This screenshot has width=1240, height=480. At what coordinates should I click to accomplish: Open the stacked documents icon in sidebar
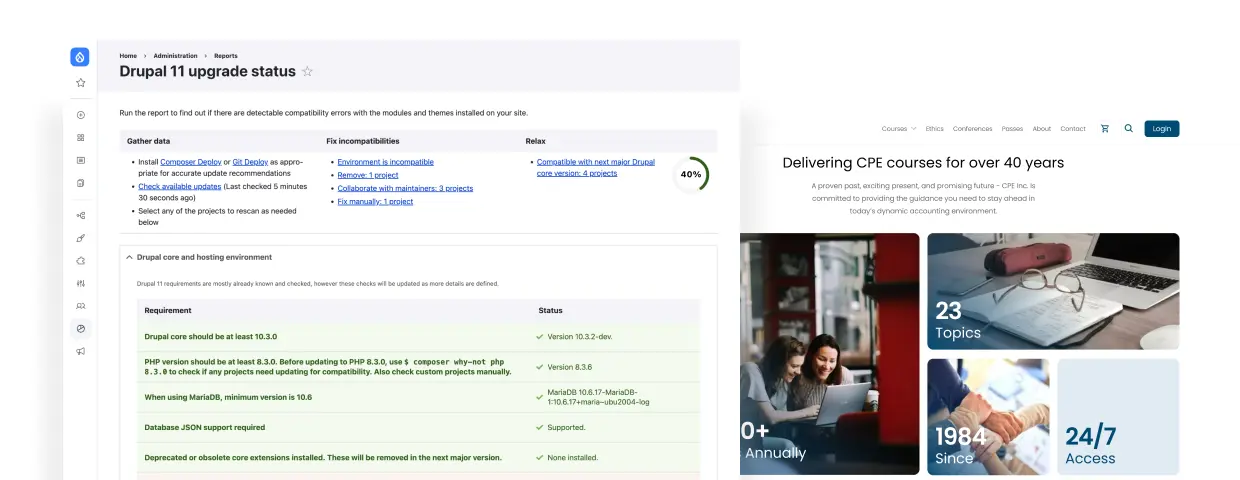(x=81, y=183)
